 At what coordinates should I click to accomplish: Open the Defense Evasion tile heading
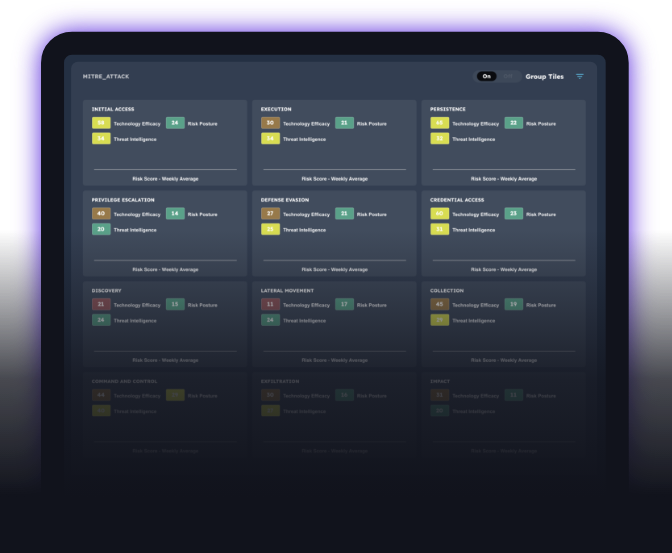[285, 200]
